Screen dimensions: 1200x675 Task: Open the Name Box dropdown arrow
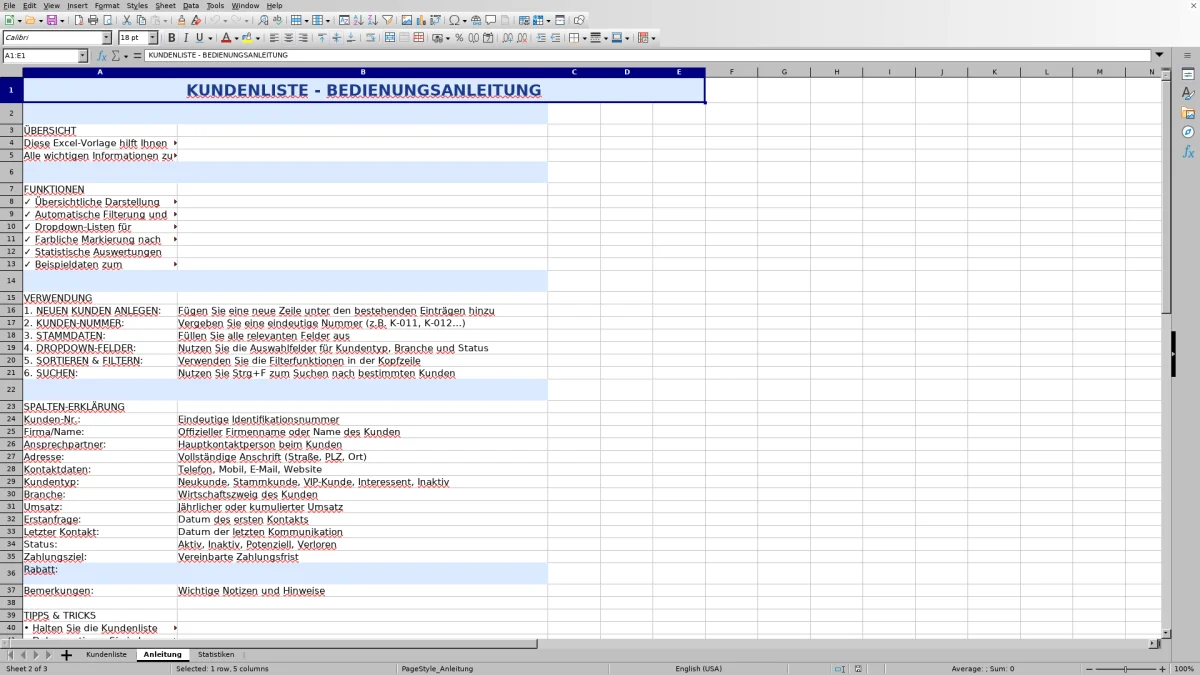coord(83,56)
